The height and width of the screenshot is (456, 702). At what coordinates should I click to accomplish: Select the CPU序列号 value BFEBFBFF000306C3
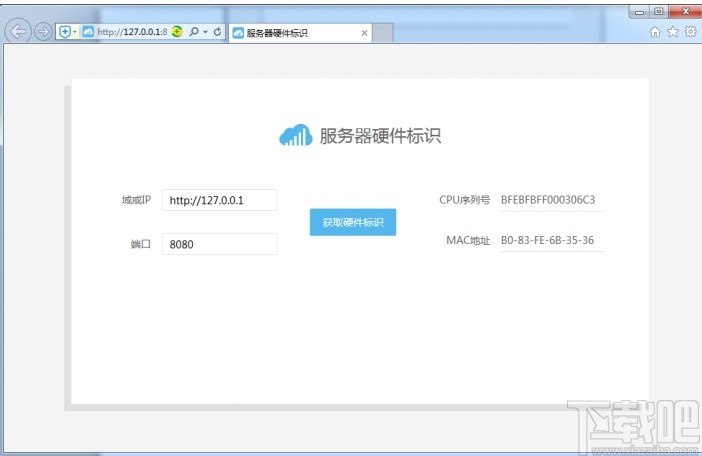tap(548, 200)
